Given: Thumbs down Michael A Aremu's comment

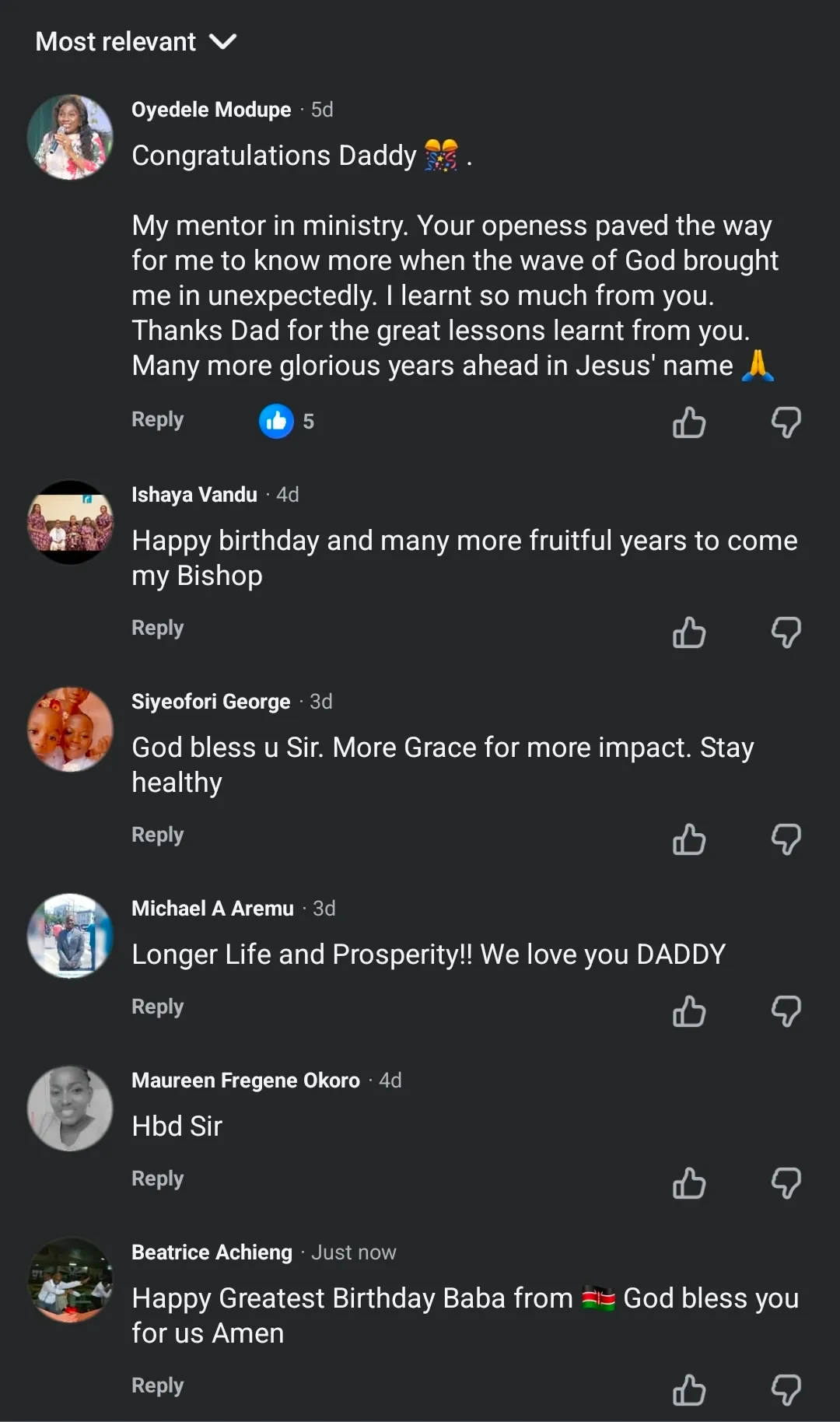Looking at the screenshot, I should click(x=786, y=1011).
